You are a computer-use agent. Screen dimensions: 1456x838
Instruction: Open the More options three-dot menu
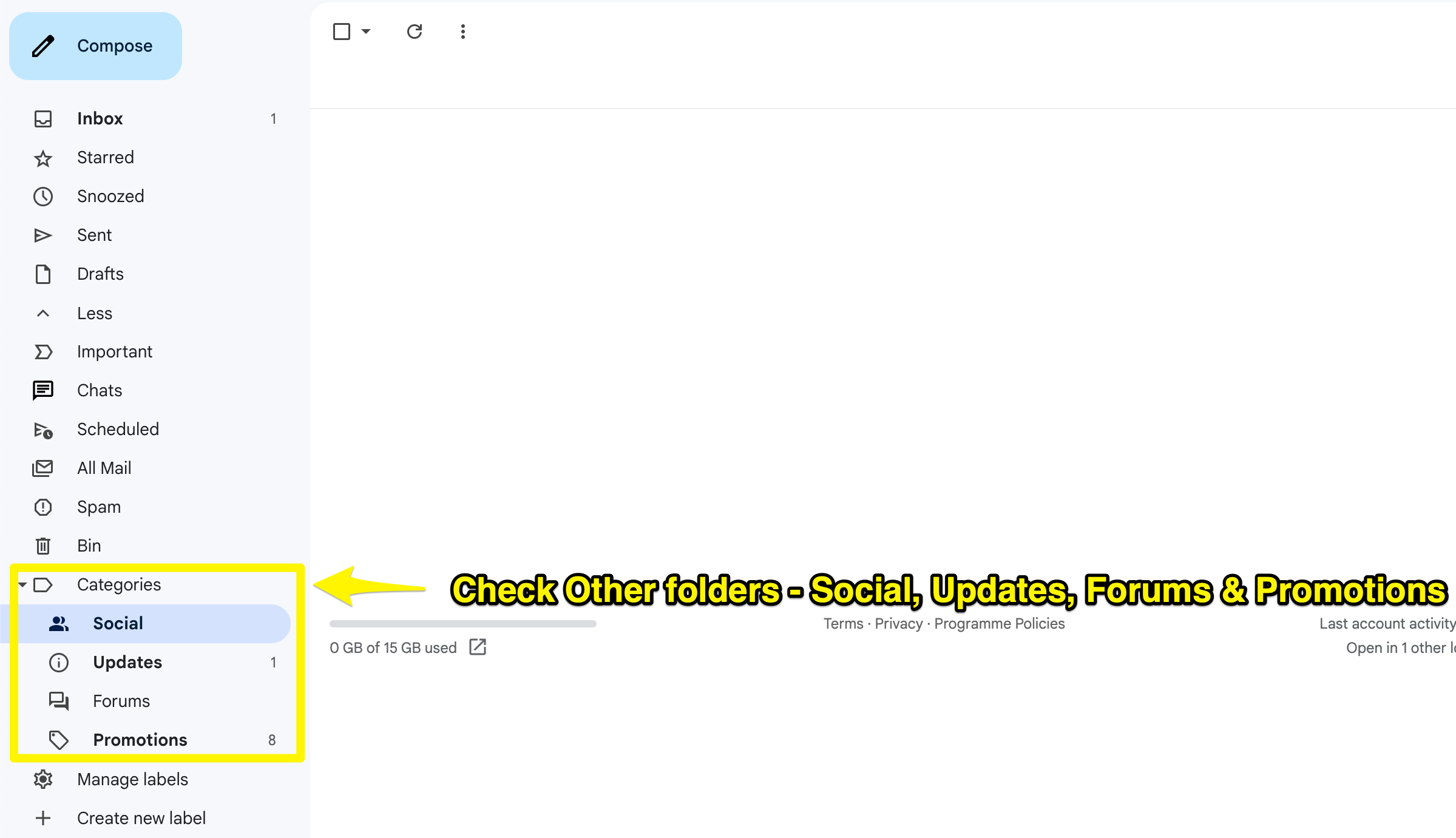coord(463,32)
